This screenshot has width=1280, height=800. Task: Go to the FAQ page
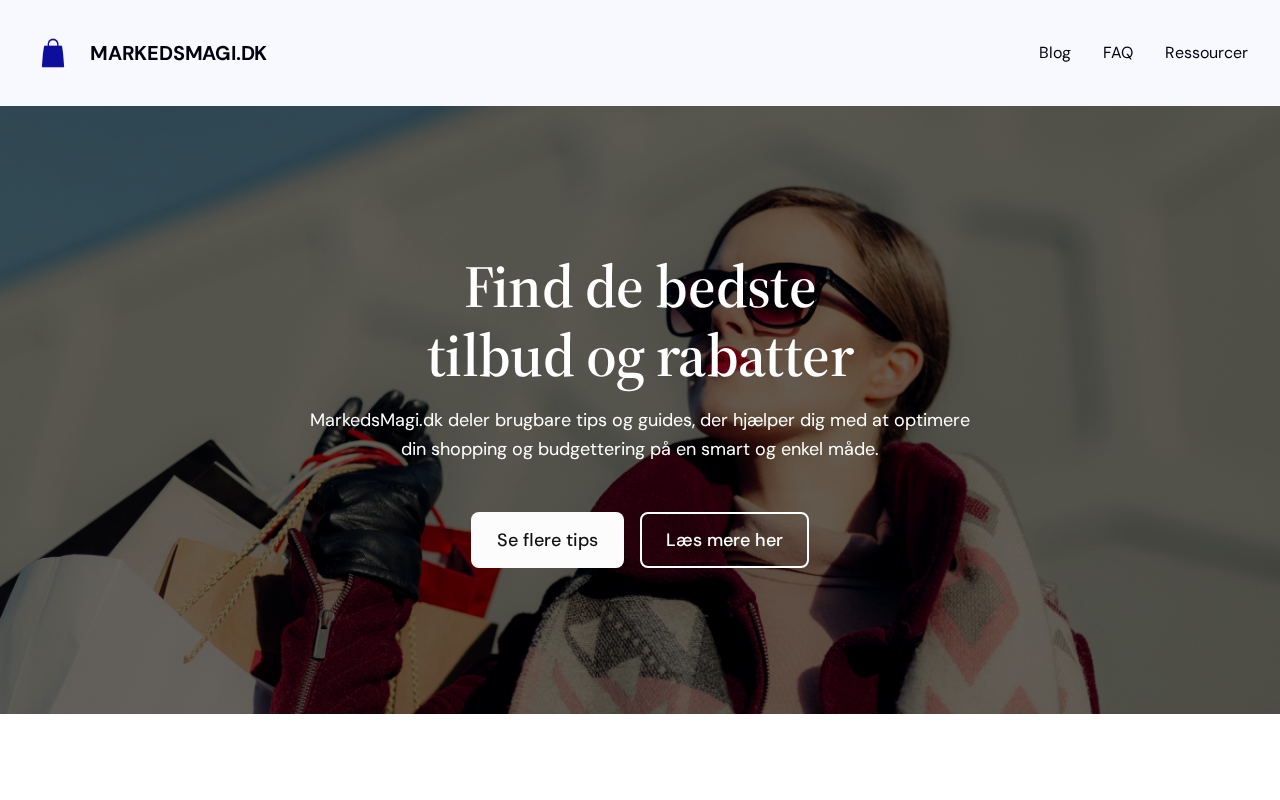pos(1118,53)
